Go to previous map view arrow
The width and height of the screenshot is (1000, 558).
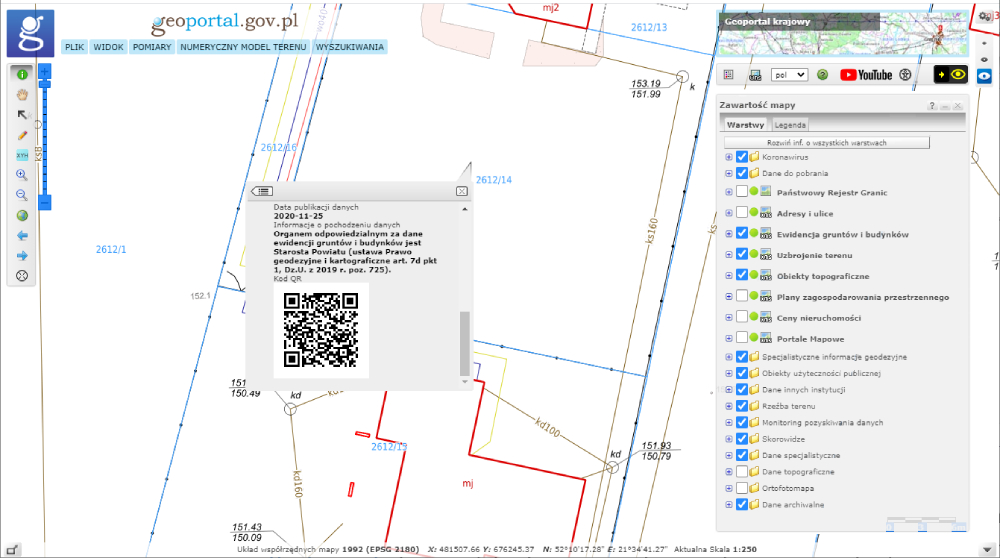[22, 235]
